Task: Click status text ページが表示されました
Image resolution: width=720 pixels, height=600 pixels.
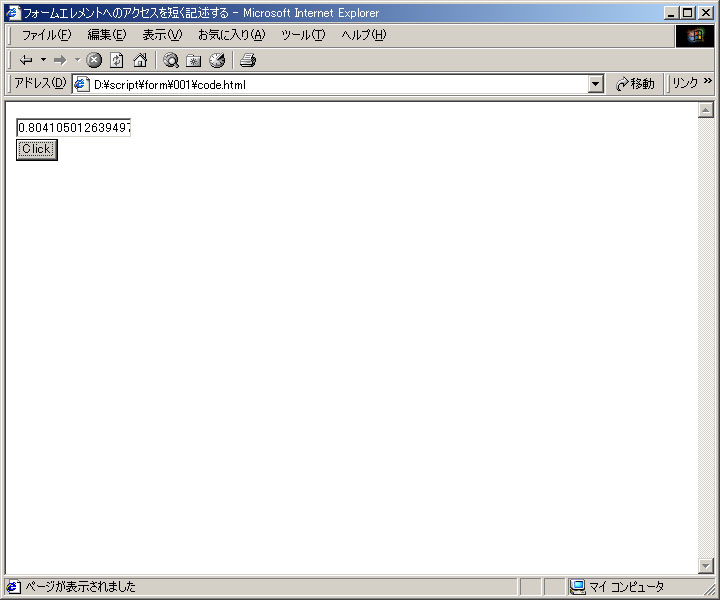Action: (x=80, y=587)
